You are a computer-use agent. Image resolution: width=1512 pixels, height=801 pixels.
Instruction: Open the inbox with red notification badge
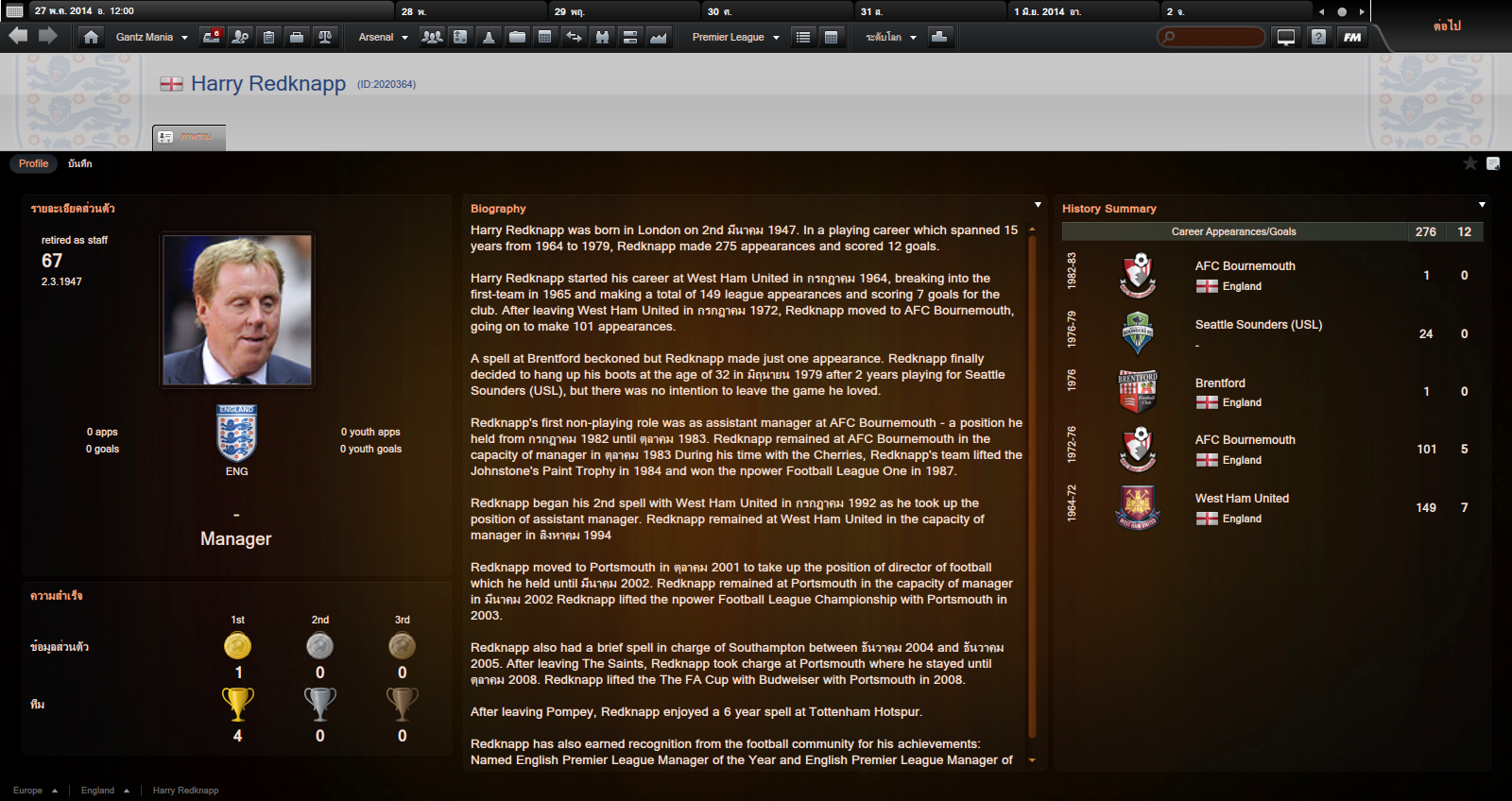(x=212, y=37)
